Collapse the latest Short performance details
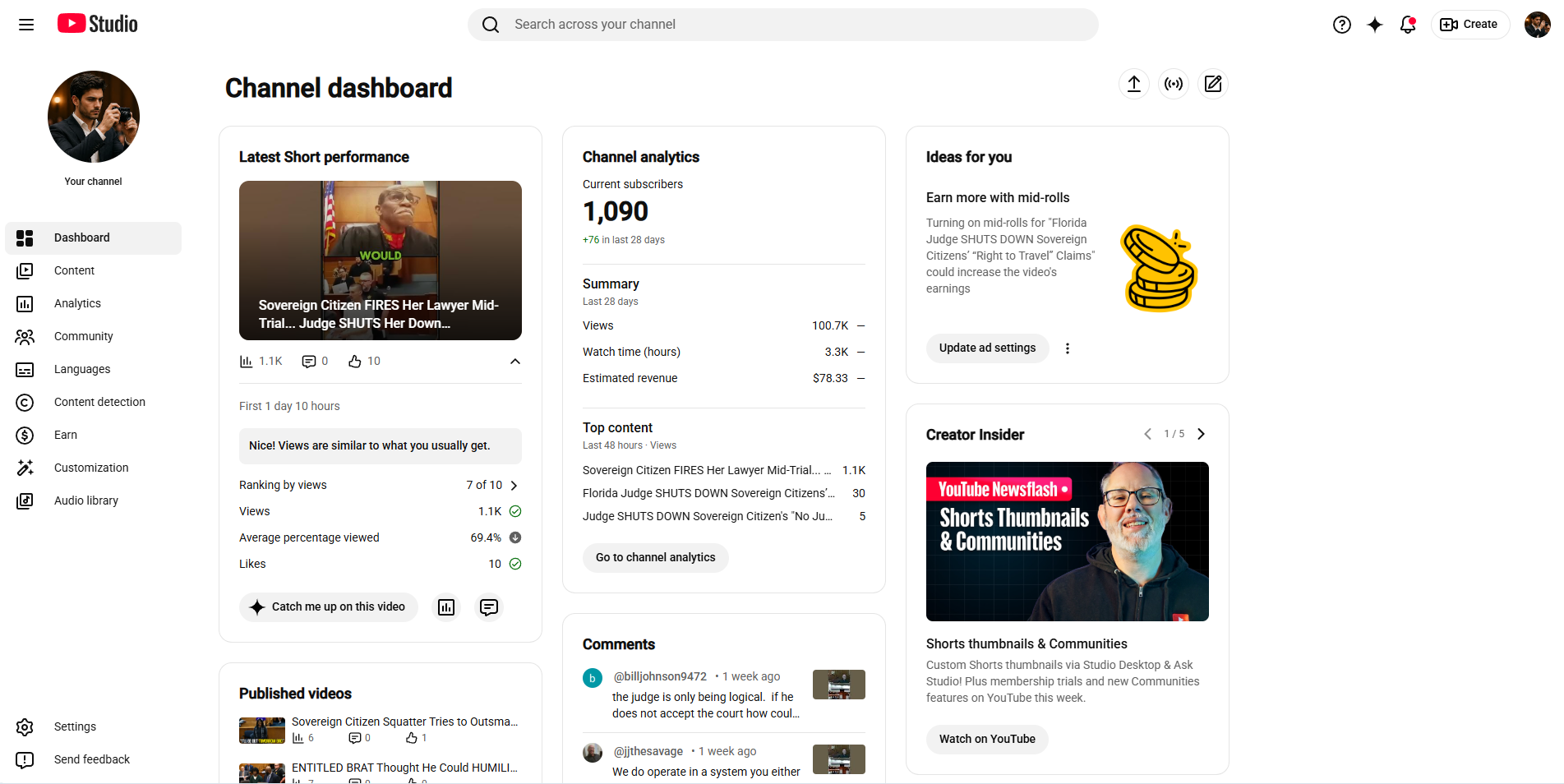The image size is (1564, 784). tap(515, 362)
